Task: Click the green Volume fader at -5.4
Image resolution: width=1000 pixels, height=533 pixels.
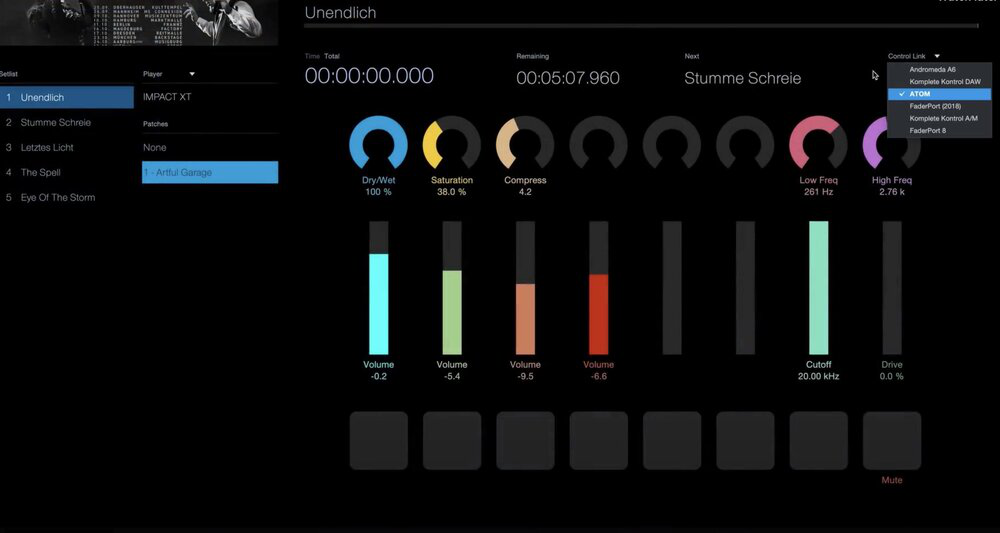Action: [452, 288]
